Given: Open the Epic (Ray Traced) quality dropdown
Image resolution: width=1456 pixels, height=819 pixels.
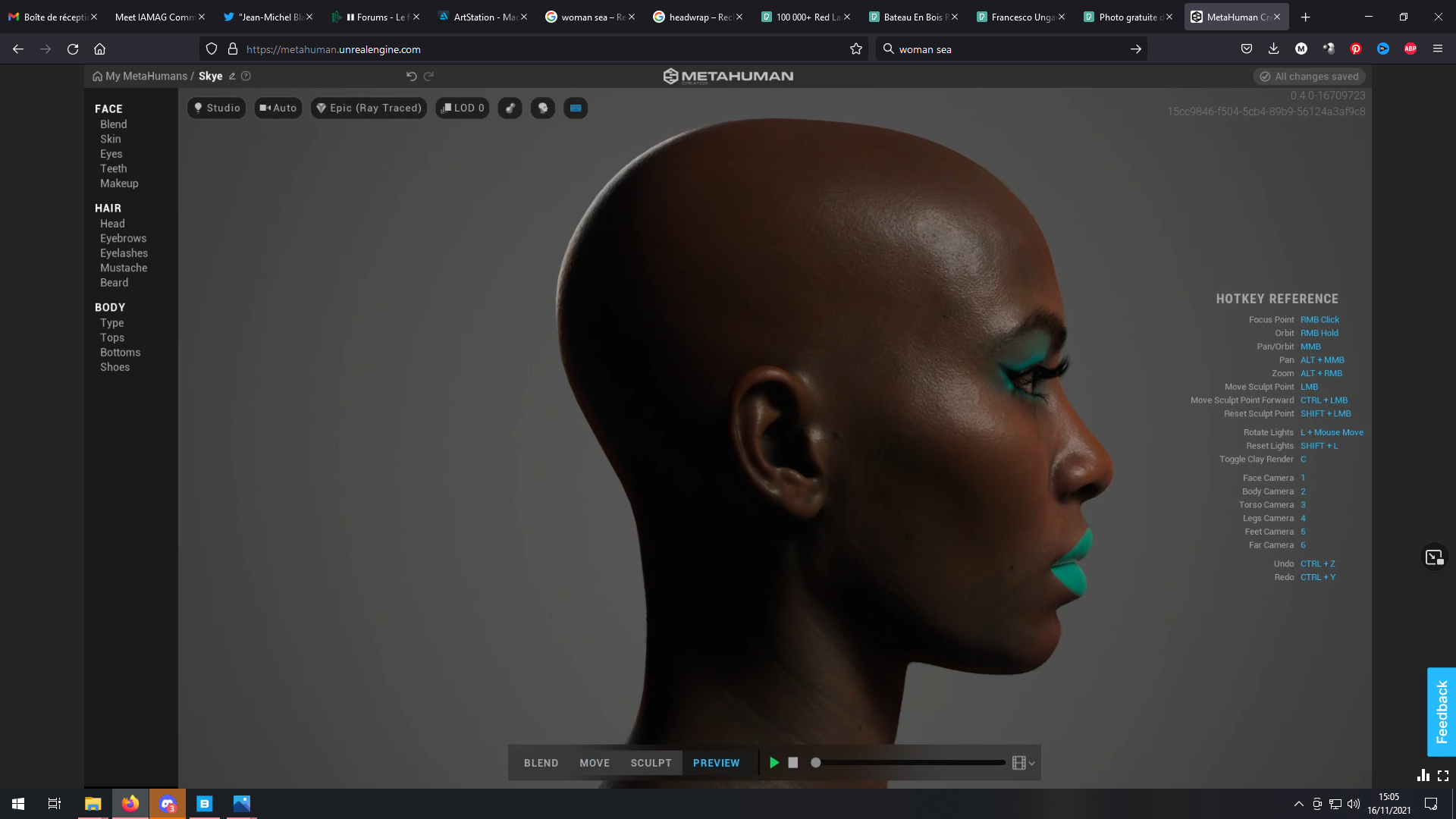Looking at the screenshot, I should pos(369,108).
